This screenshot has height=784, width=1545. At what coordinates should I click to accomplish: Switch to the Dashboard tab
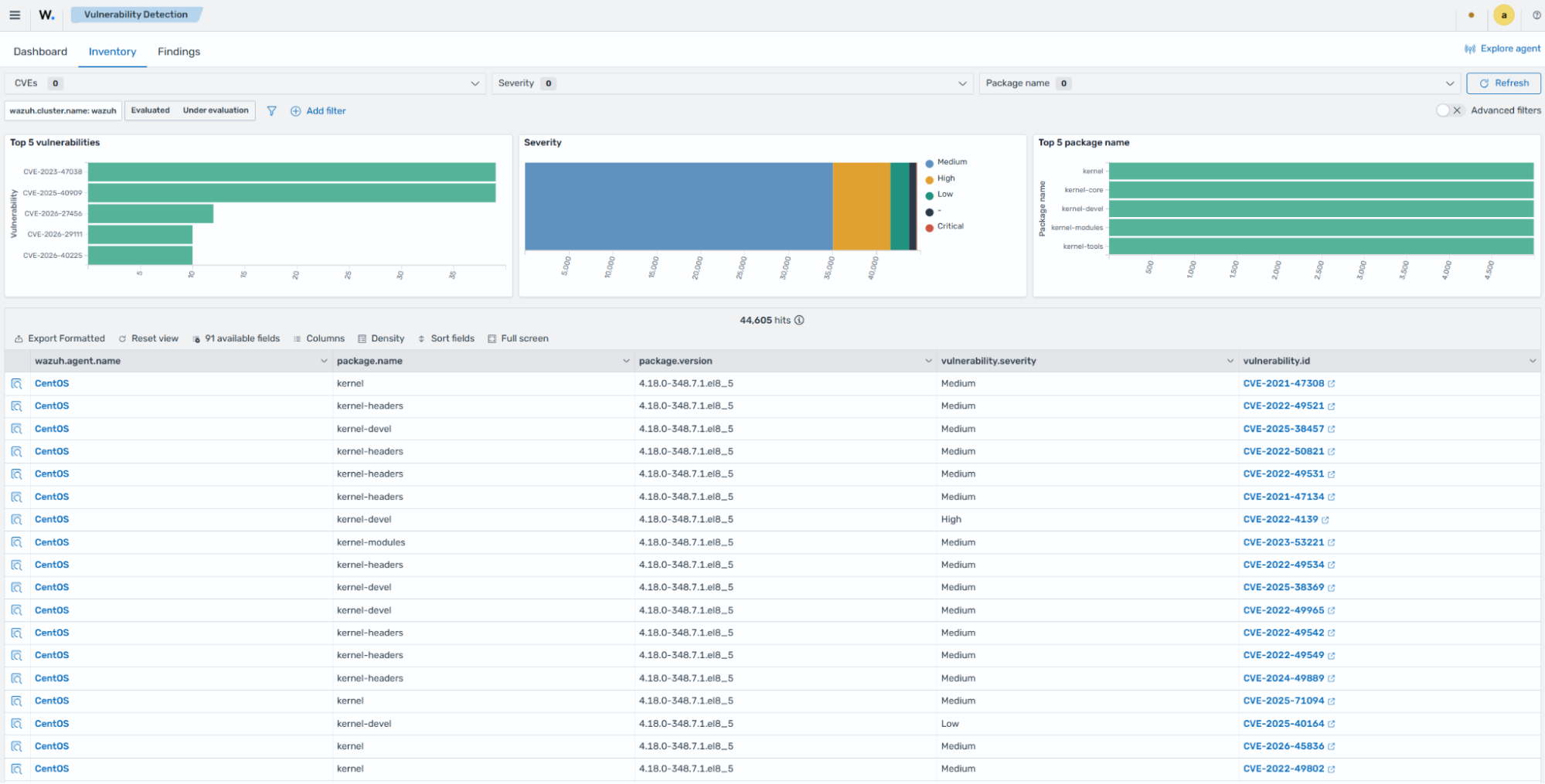point(40,52)
